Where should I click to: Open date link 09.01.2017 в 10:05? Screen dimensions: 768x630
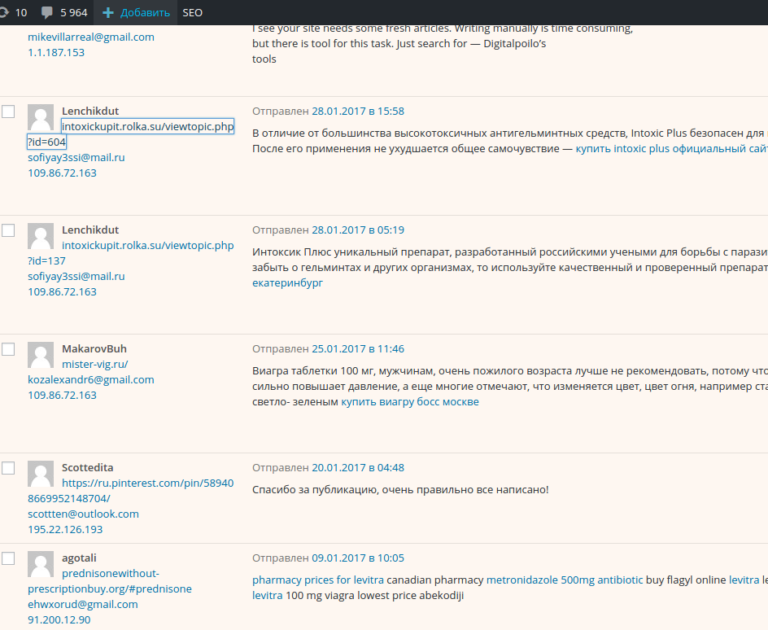click(358, 558)
